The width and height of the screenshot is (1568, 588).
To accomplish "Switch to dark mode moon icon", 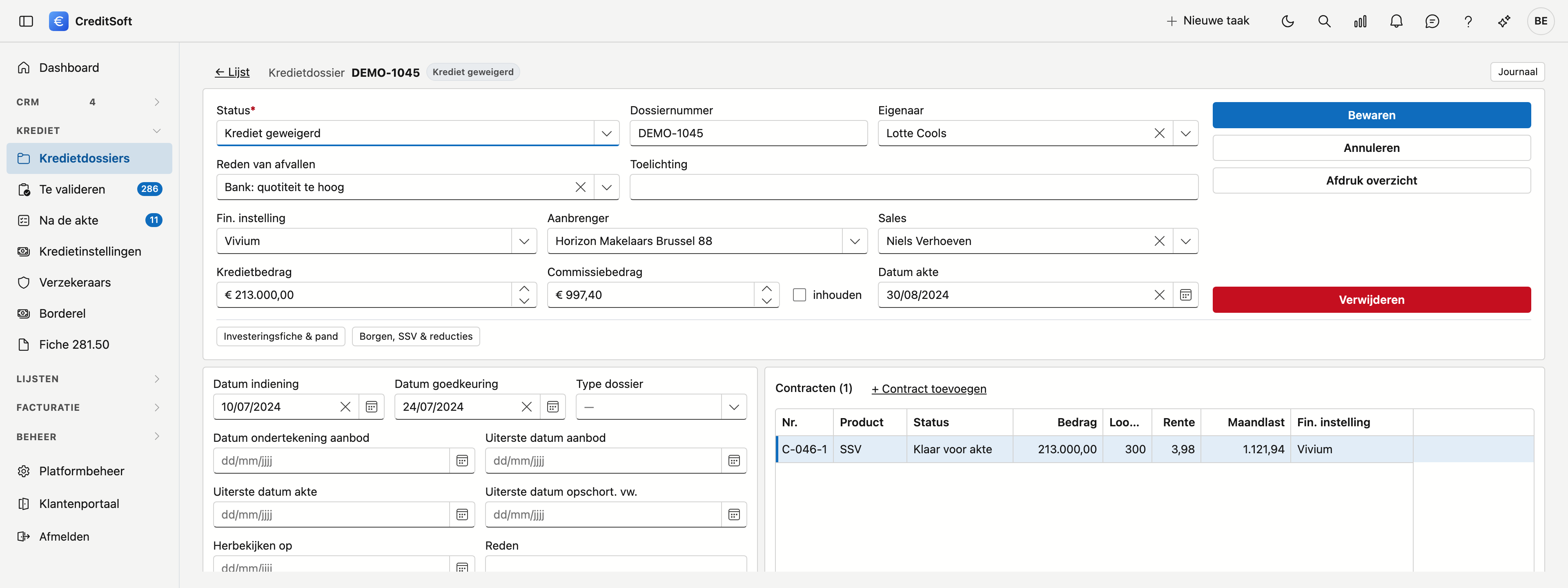I will (1288, 21).
